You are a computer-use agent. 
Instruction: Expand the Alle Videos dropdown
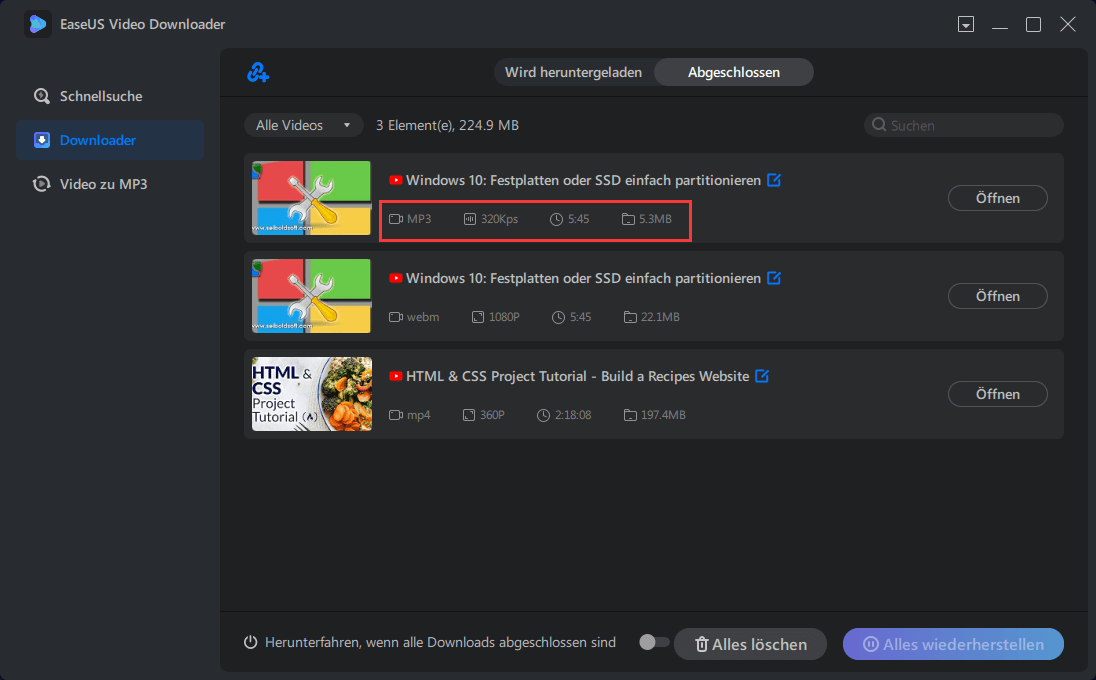tap(303, 125)
